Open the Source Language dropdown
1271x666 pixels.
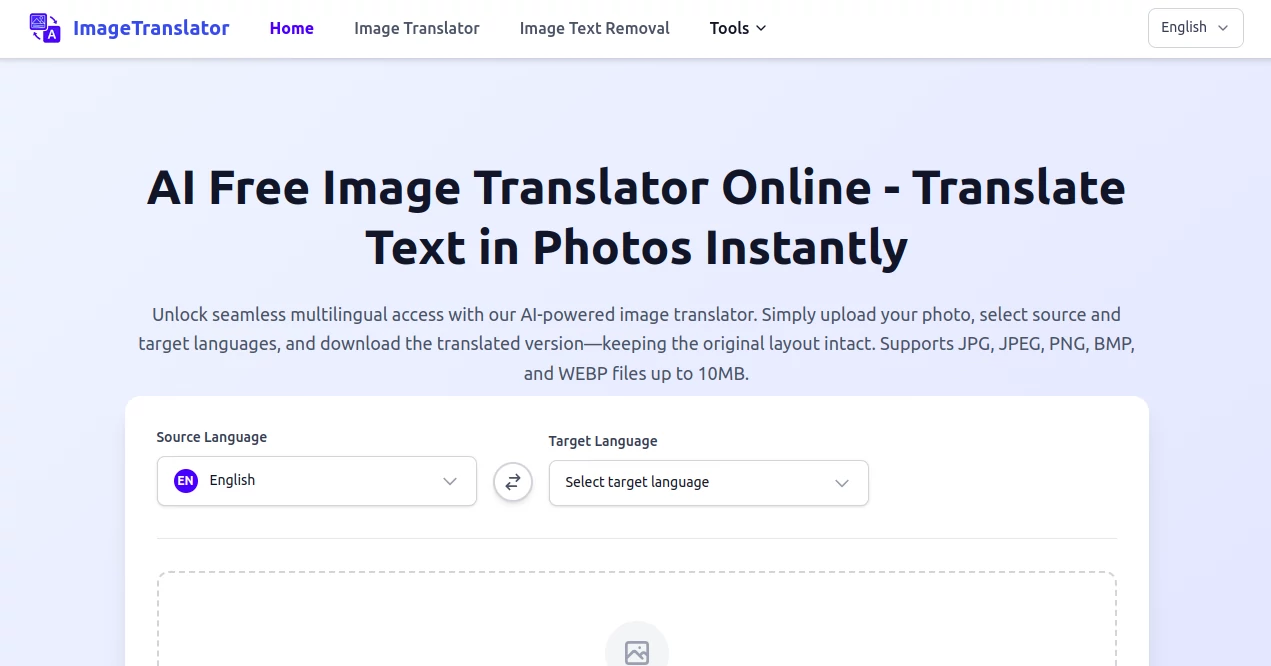316,481
